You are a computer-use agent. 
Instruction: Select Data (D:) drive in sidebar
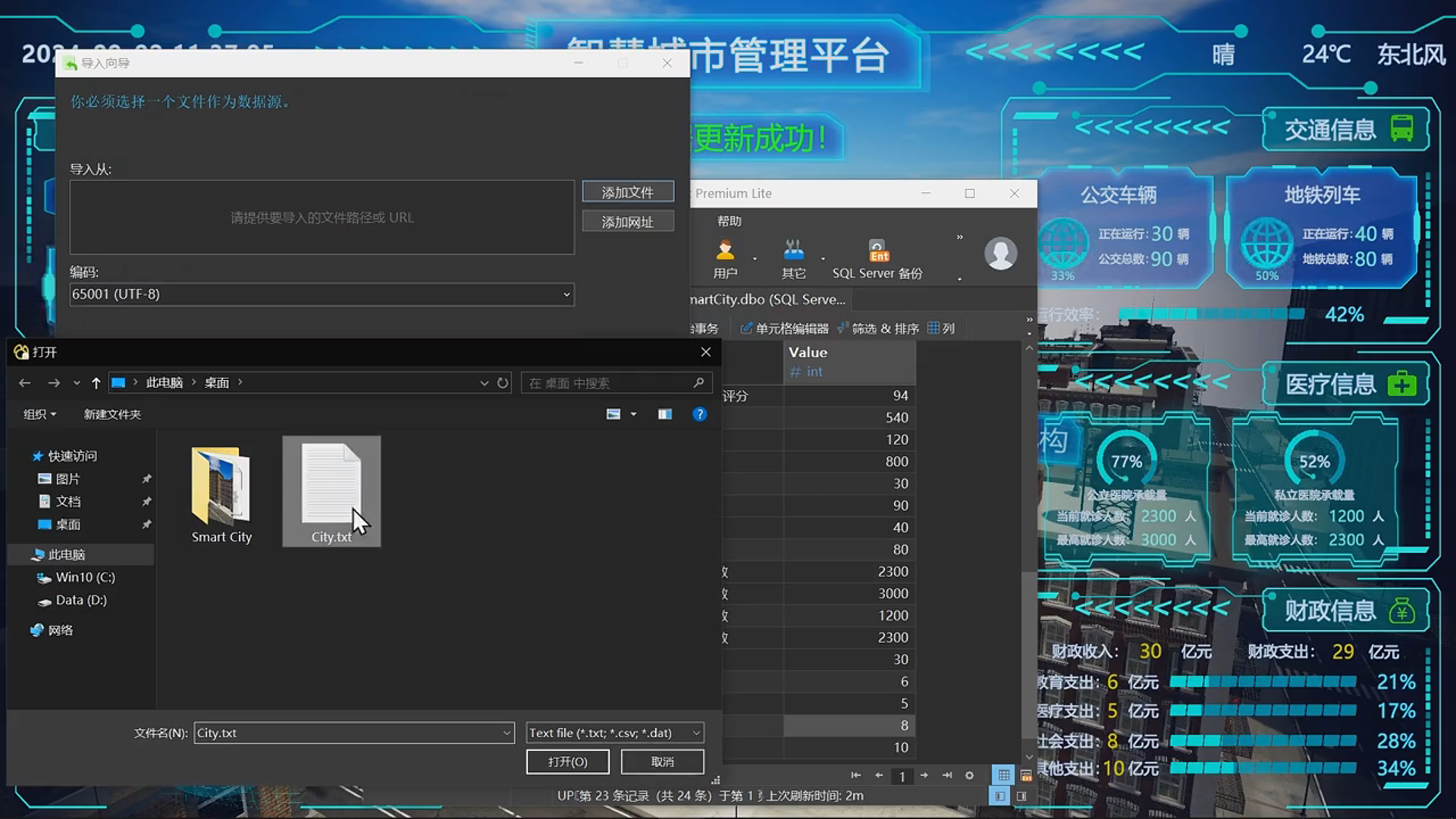[x=80, y=600]
